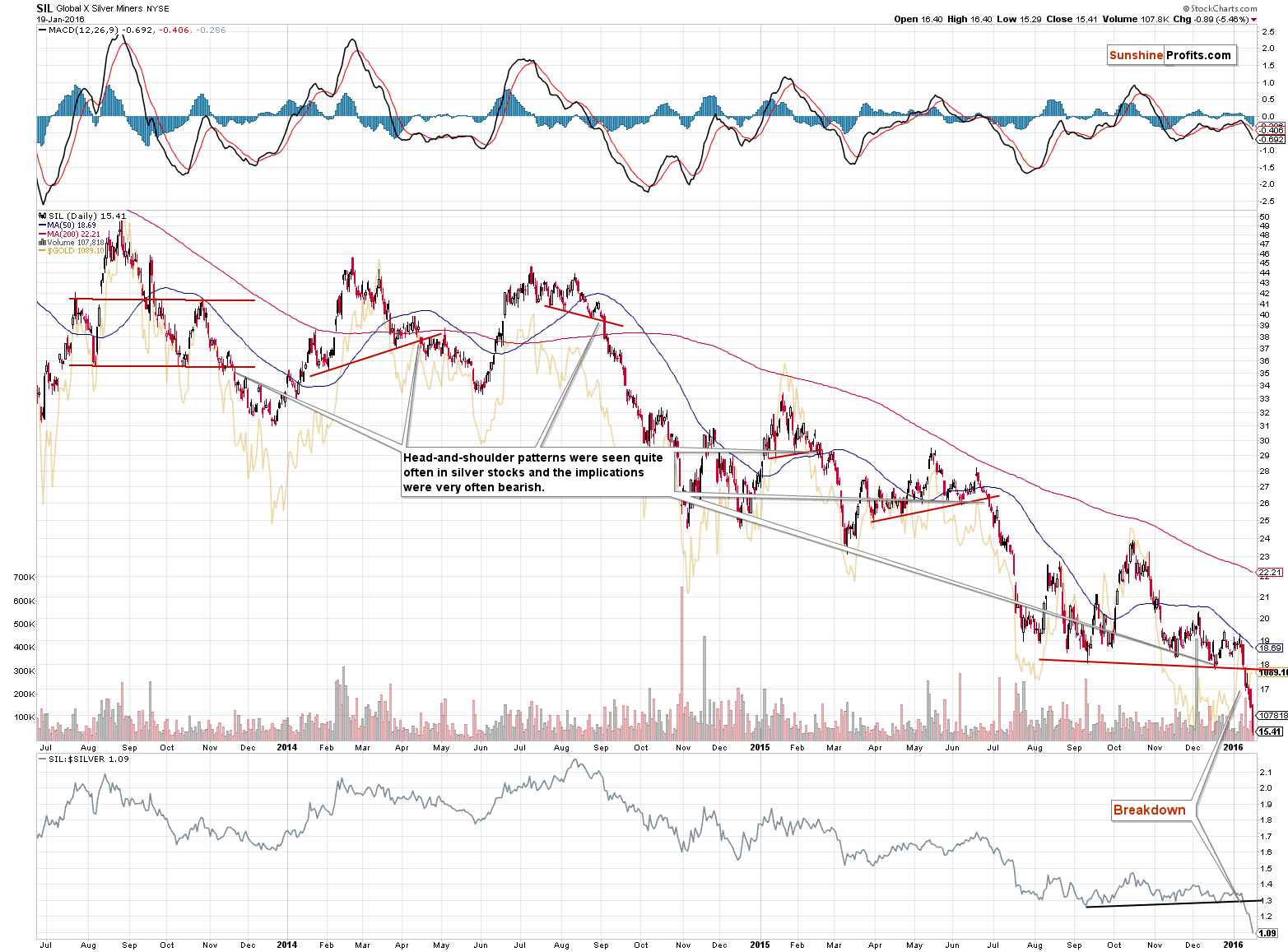The image size is (1288, 952).
Task: Click the 'Chg -0.89 (-5.46%)' header value
Action: (1211, 19)
